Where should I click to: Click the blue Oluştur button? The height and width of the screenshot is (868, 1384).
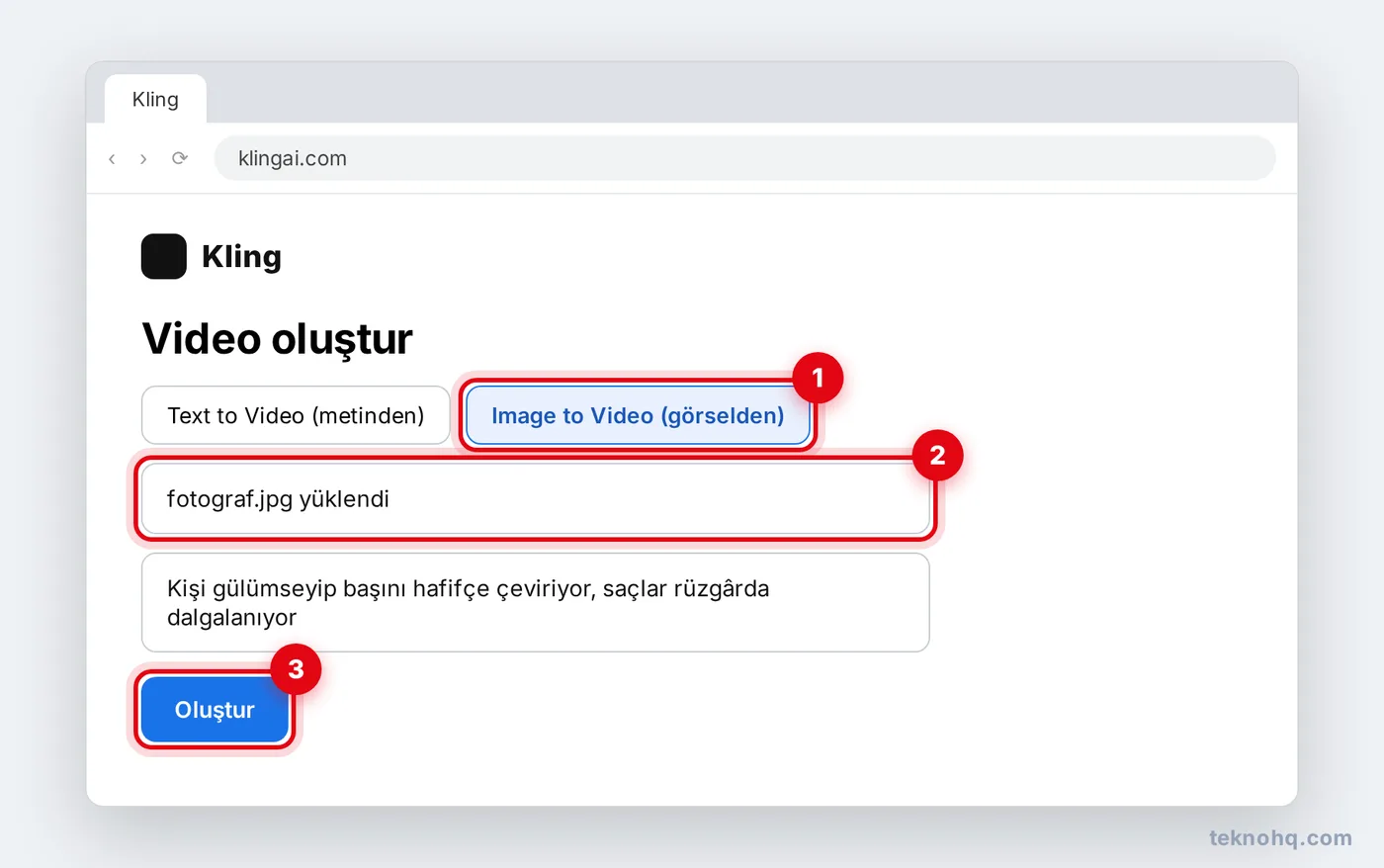pos(215,710)
